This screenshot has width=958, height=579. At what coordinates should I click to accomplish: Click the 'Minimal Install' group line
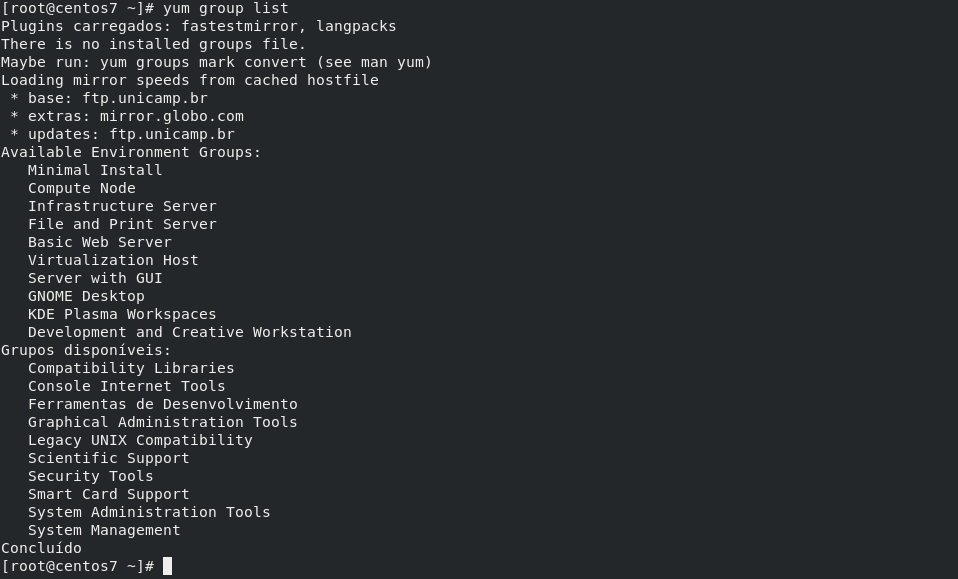95,170
